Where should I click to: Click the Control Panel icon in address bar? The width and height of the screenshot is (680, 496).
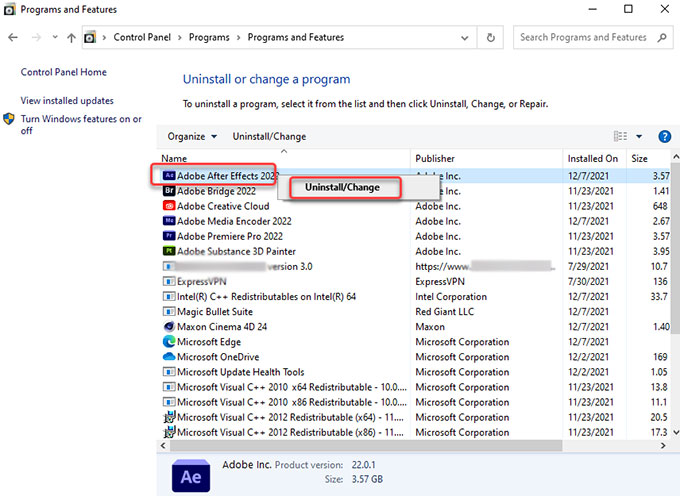click(x=90, y=38)
